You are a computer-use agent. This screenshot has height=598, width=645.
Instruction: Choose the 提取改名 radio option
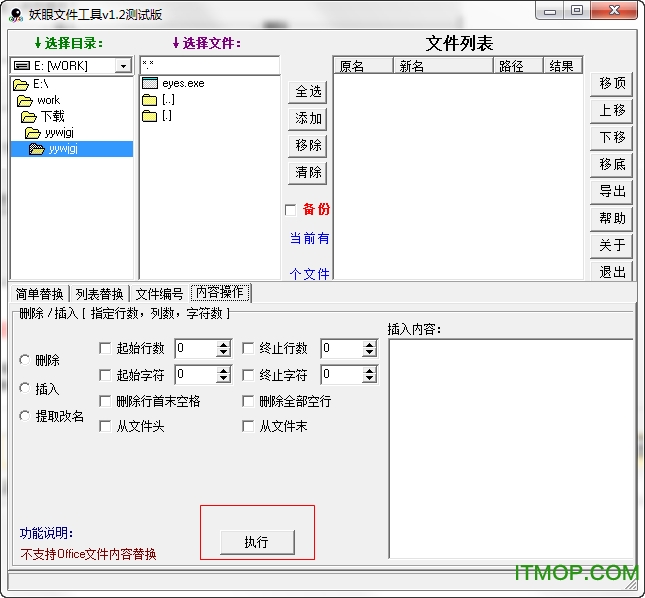[25, 416]
